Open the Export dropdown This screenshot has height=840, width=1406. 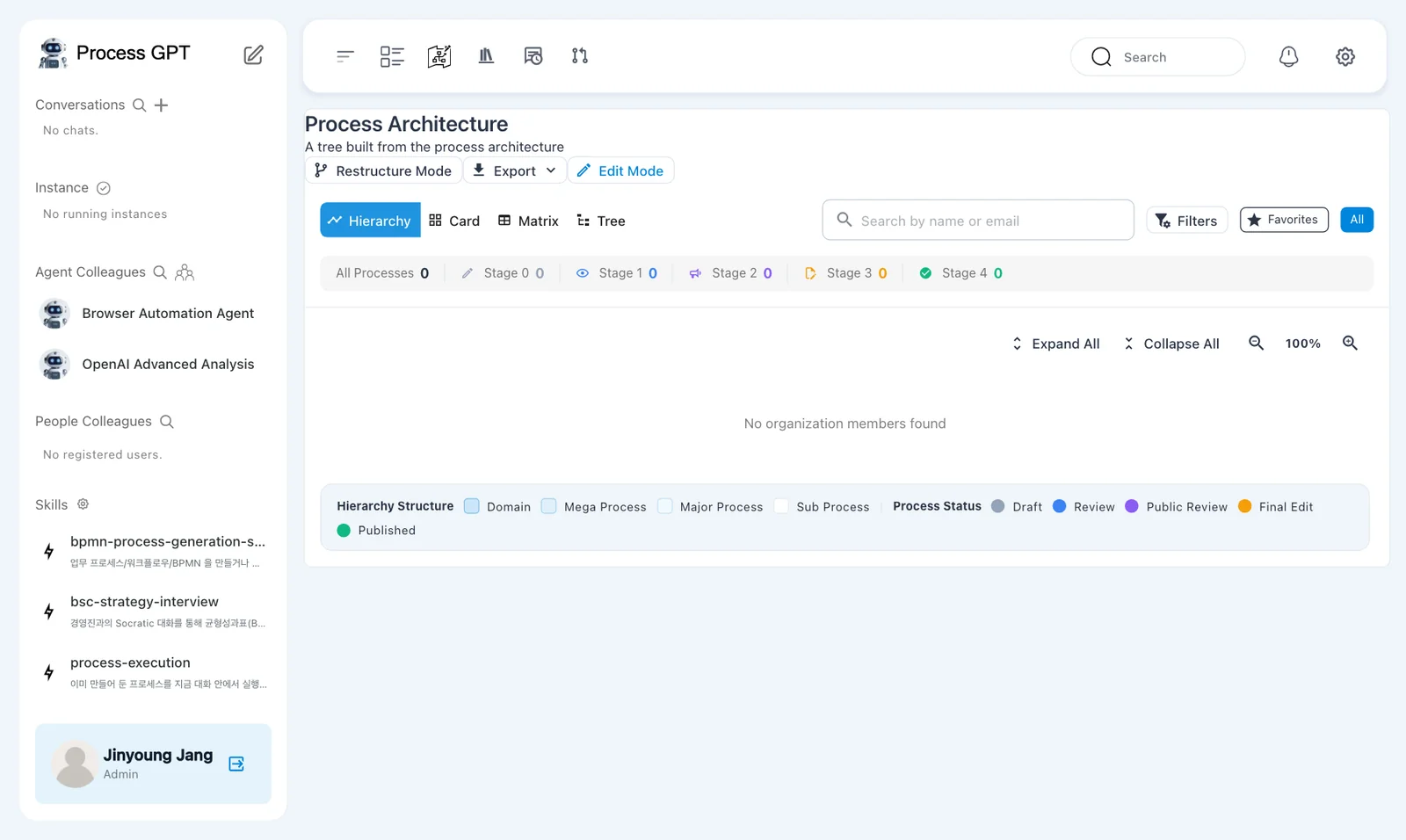pos(514,170)
